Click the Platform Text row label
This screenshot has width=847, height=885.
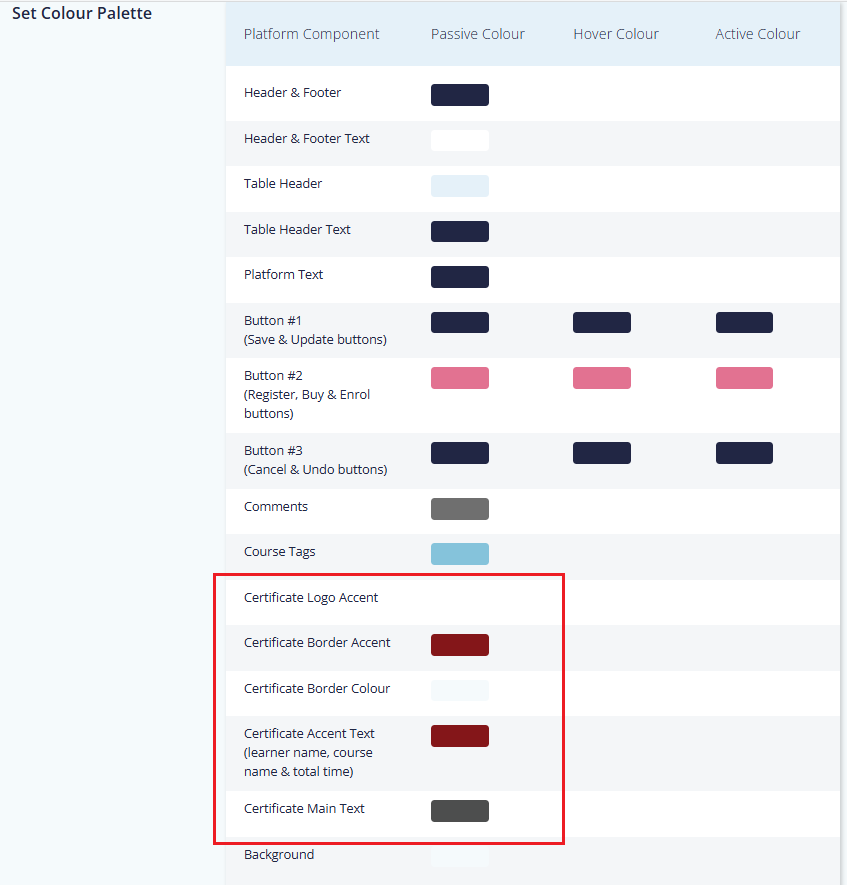coord(283,275)
